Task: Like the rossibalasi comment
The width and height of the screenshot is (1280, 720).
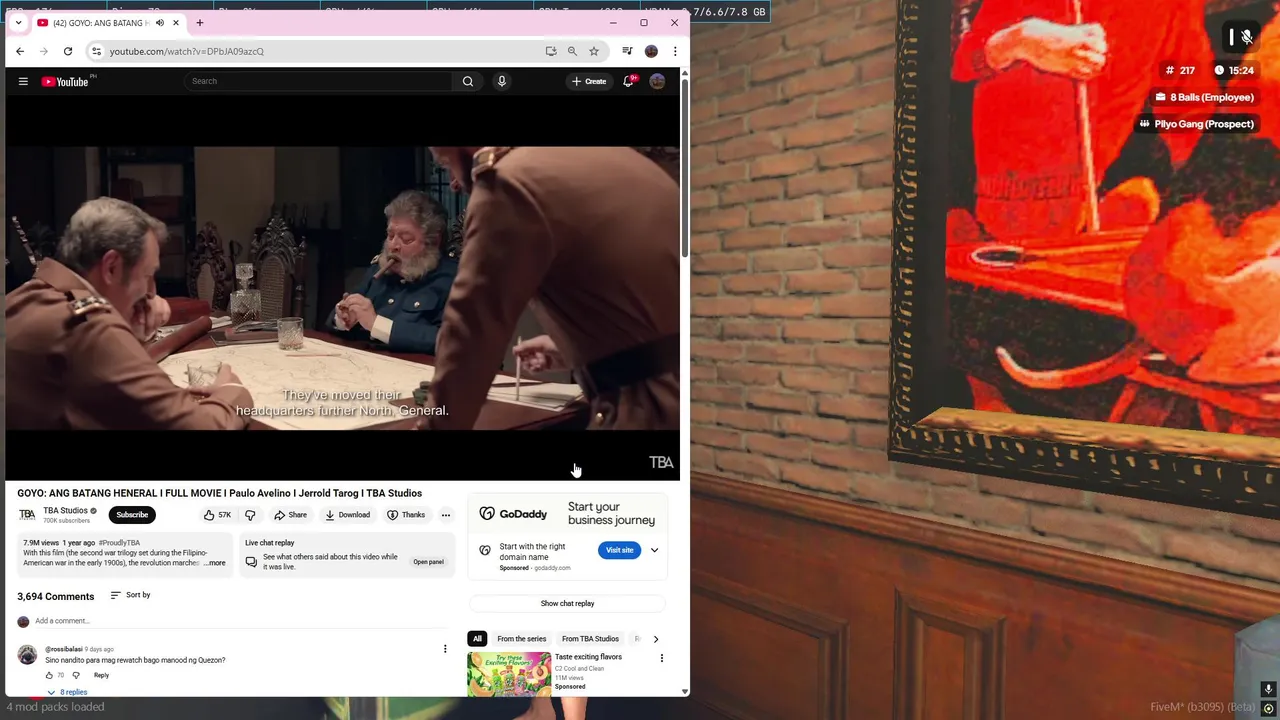Action: (49, 675)
